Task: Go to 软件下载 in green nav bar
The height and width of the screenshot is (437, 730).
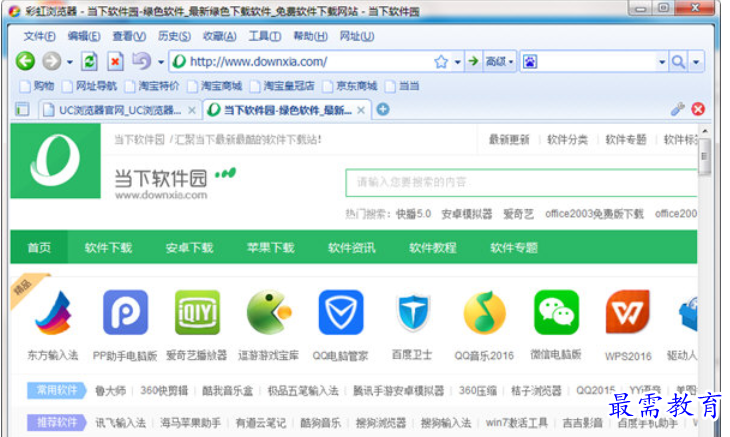Action: [108, 248]
